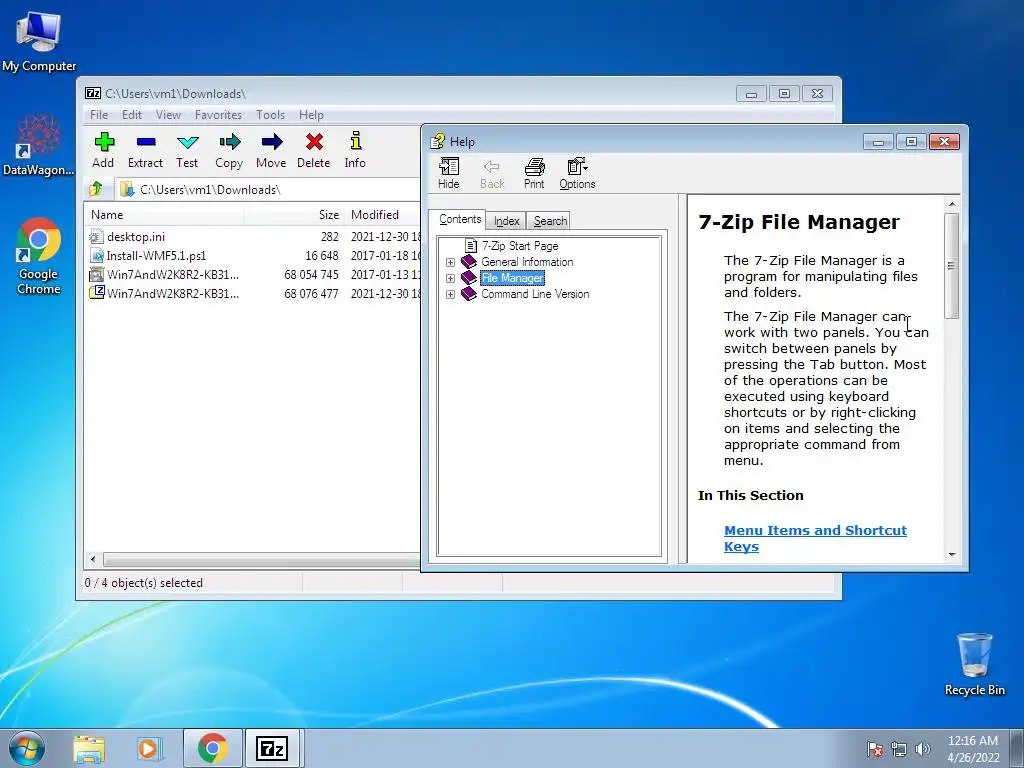Open the View menu
This screenshot has height=768, width=1024.
click(x=168, y=115)
